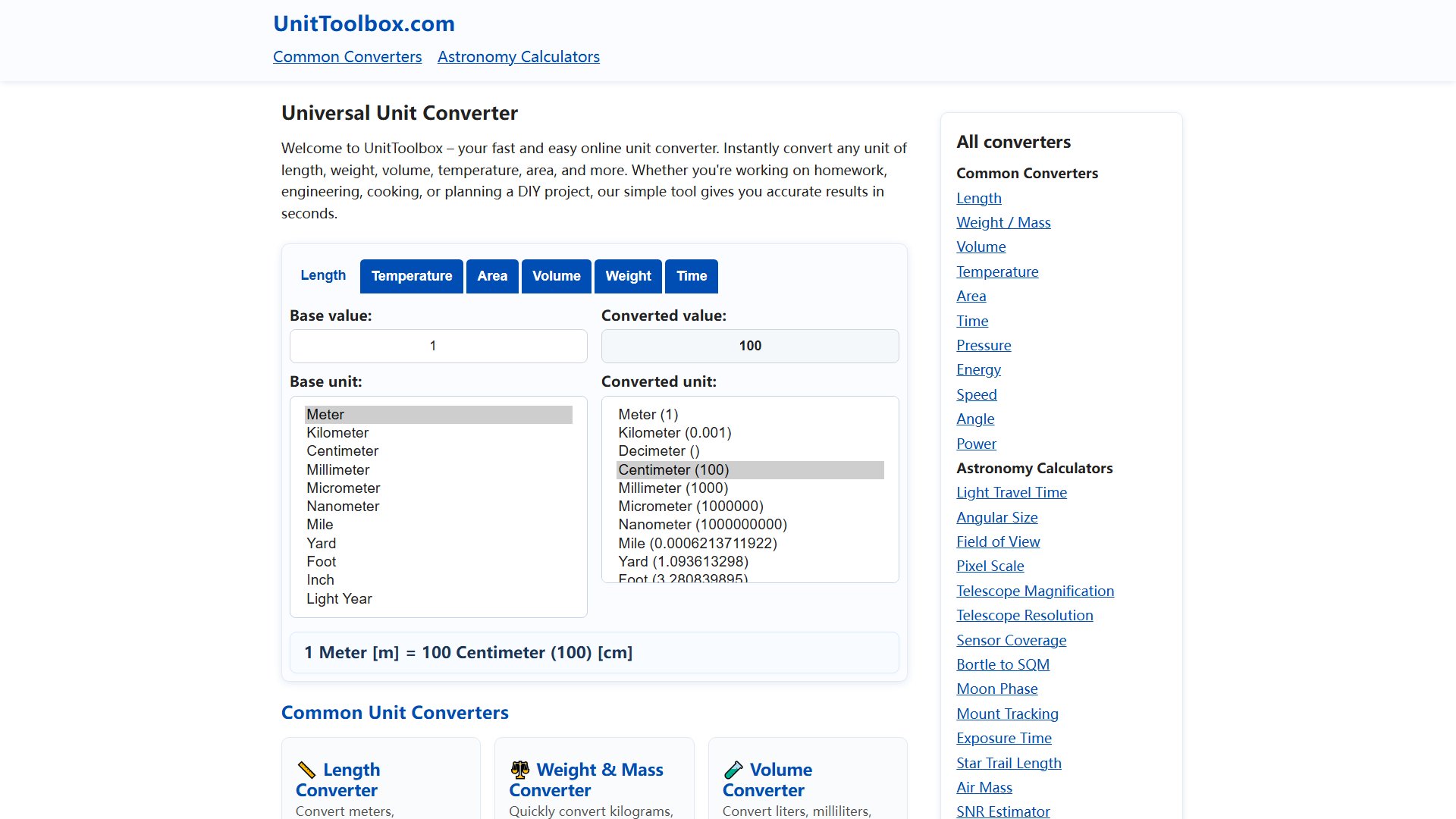The image size is (1456, 819).
Task: Select Meter in the Base unit list
Action: point(438,415)
